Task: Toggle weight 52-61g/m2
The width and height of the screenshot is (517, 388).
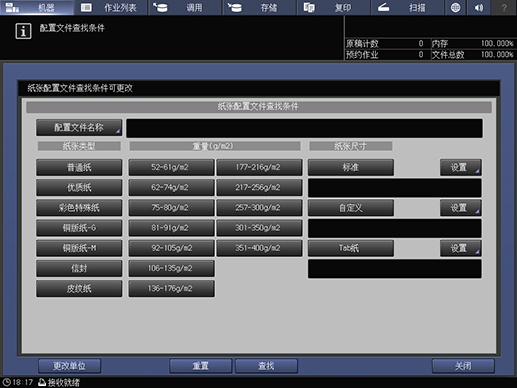Action: point(171,167)
